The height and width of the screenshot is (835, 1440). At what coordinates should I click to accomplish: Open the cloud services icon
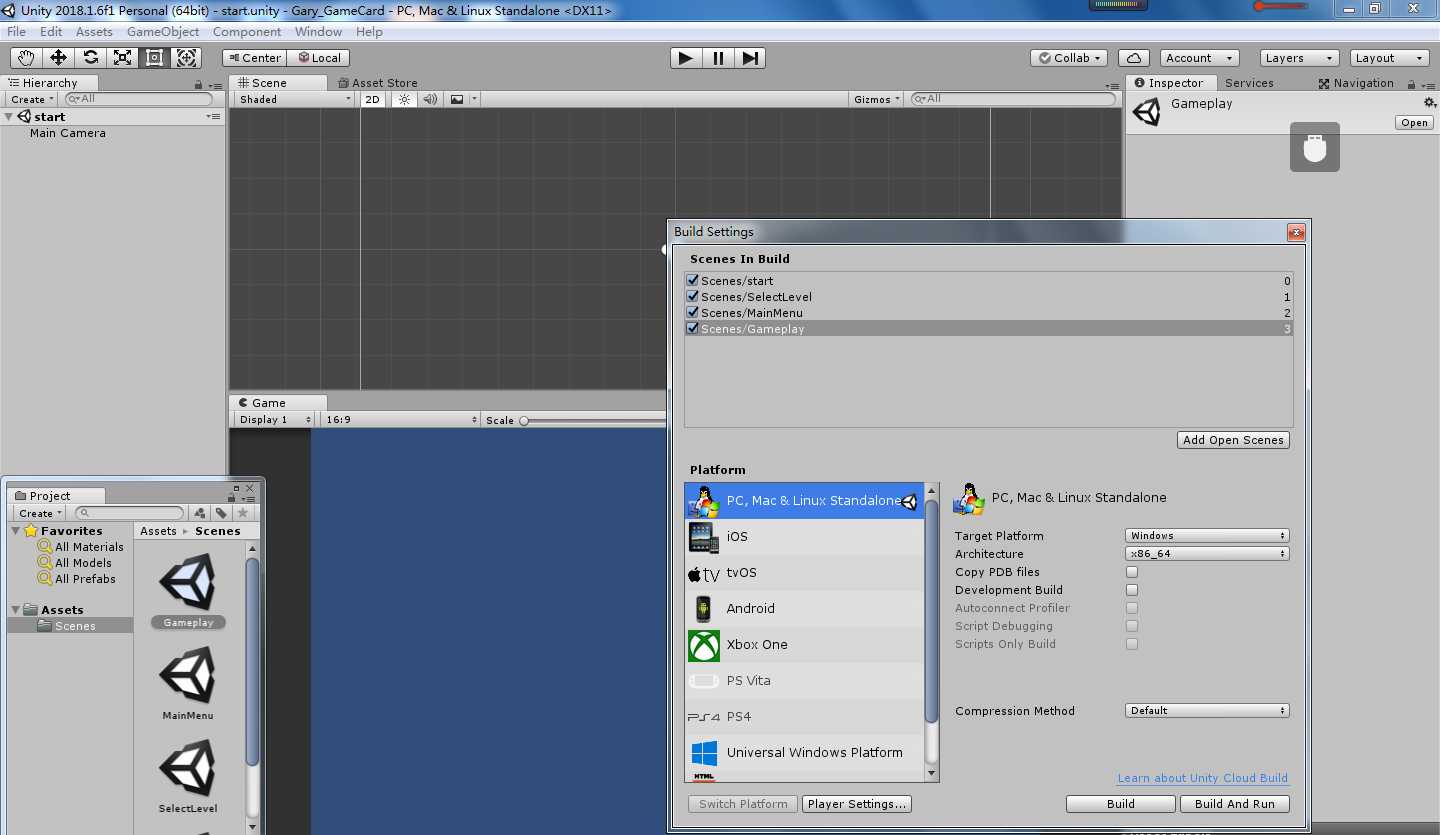(x=1133, y=58)
